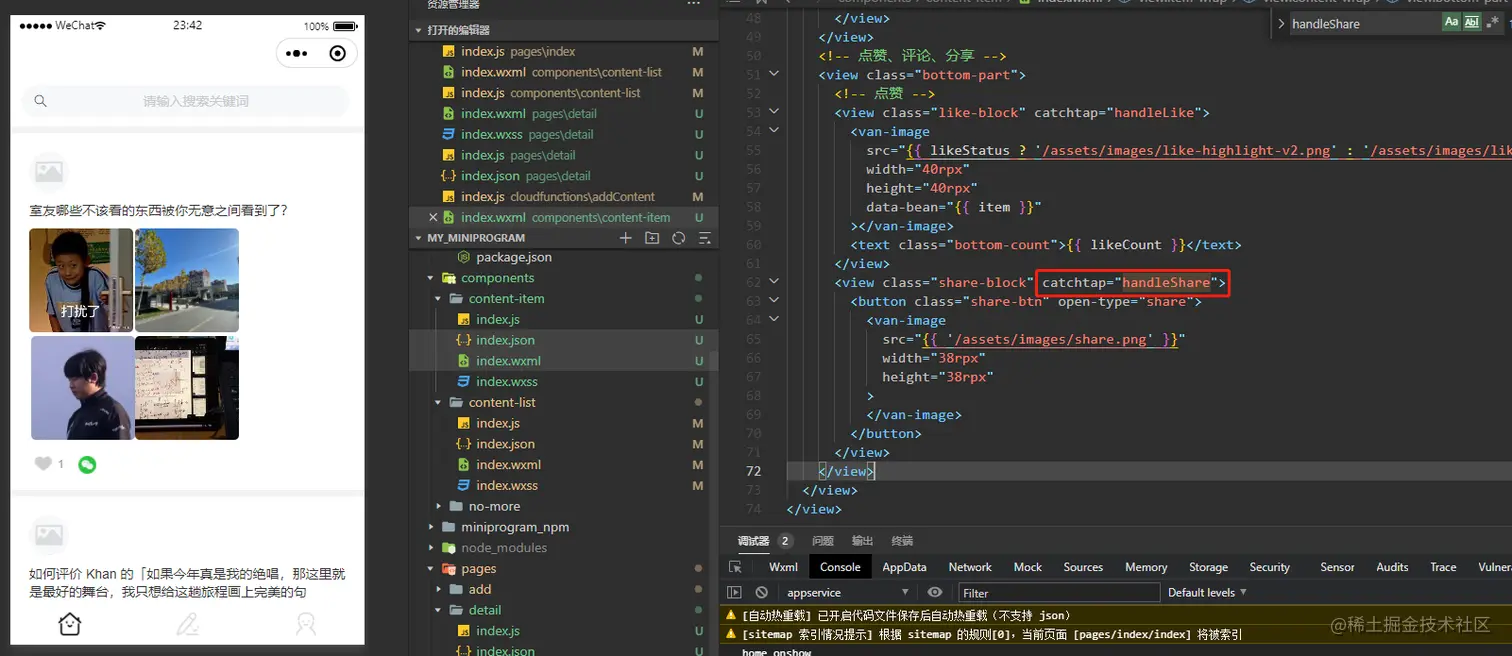Click the new file icon beside MY_MINIPROGRAM
1512x656 pixels.
(626, 238)
